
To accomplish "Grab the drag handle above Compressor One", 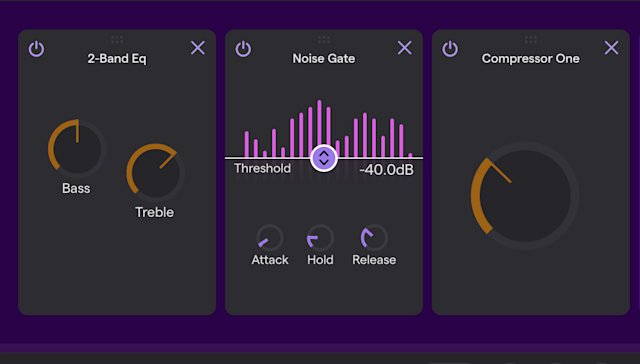I will [531, 40].
